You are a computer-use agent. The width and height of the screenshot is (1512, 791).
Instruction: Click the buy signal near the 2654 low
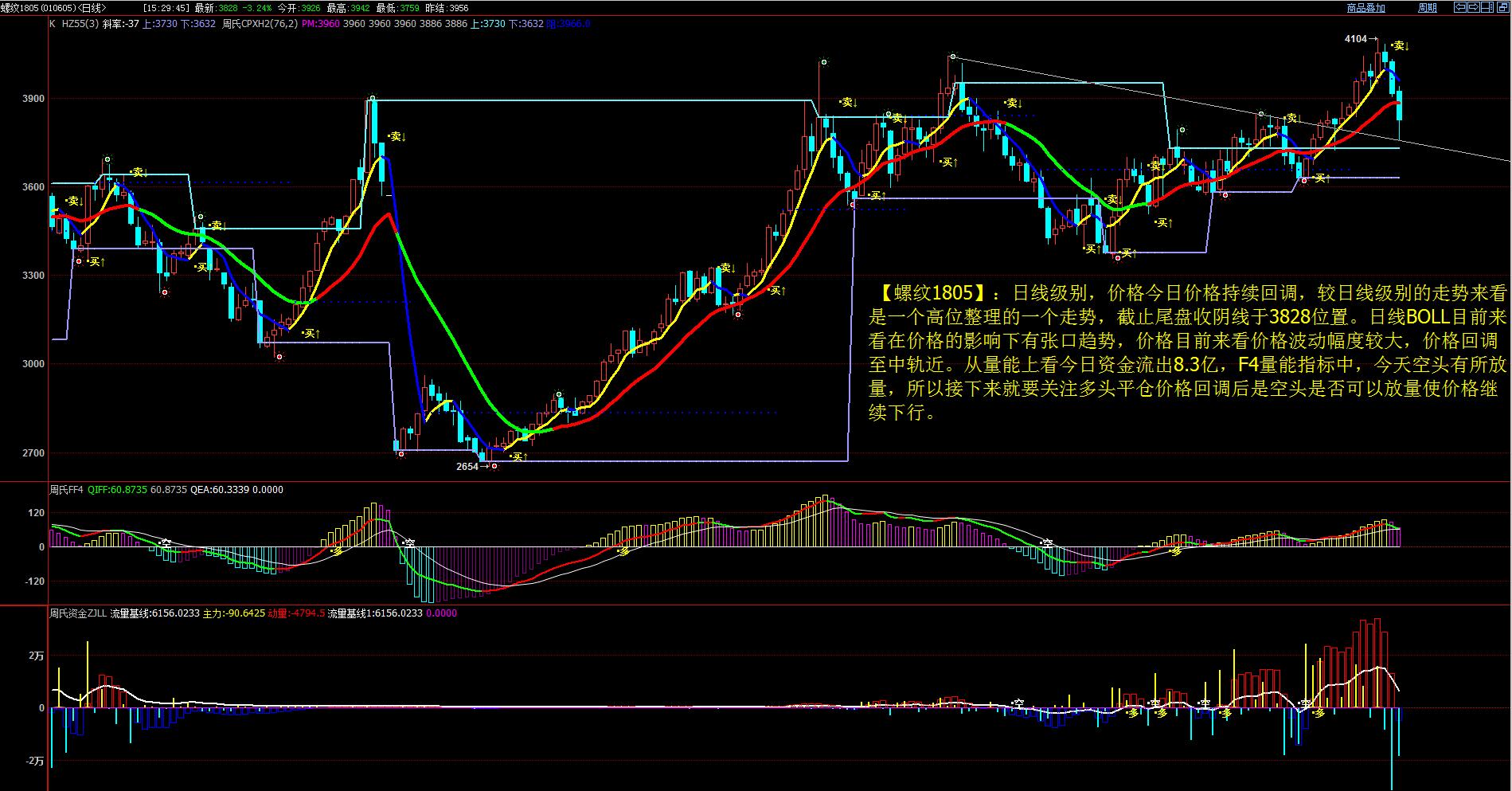pos(518,456)
